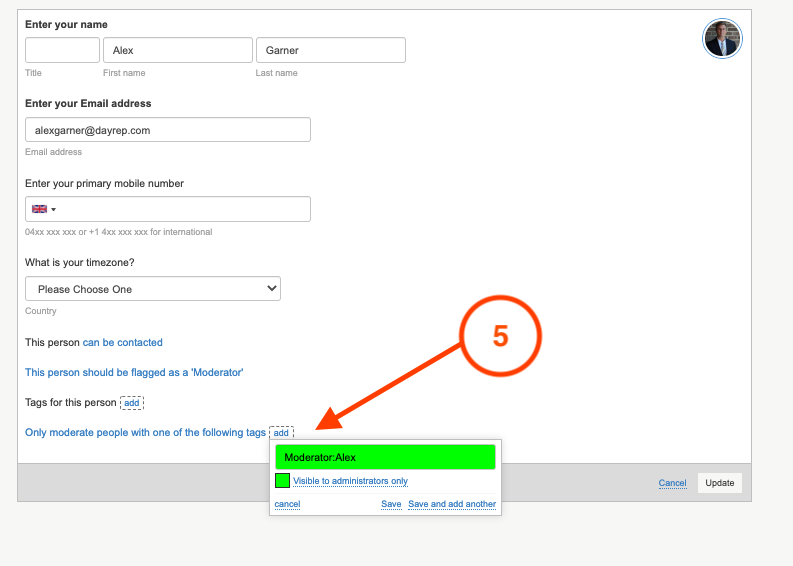
Task: Click 'add' beside the moderate tags line
Action: point(281,433)
